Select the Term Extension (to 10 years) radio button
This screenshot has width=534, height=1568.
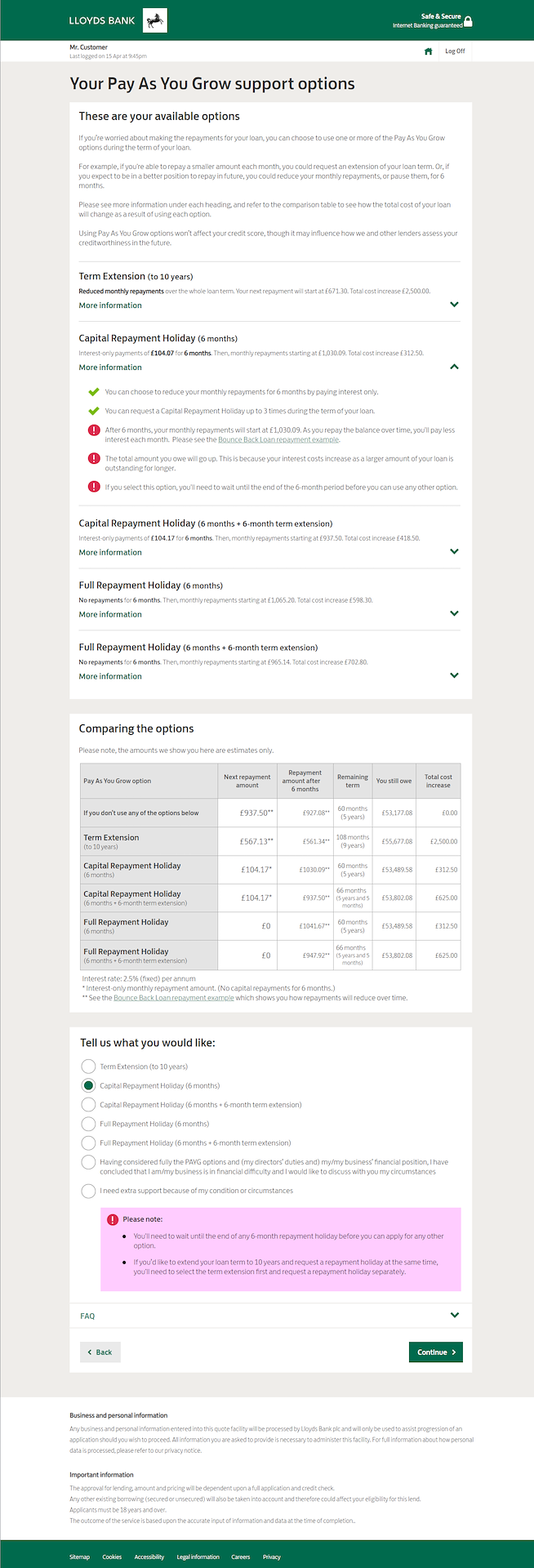[x=88, y=1067]
